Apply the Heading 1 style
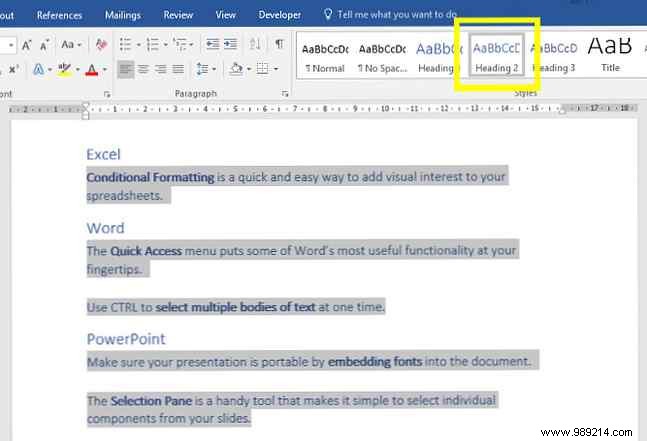This screenshot has height=441, width=647. (x=438, y=57)
